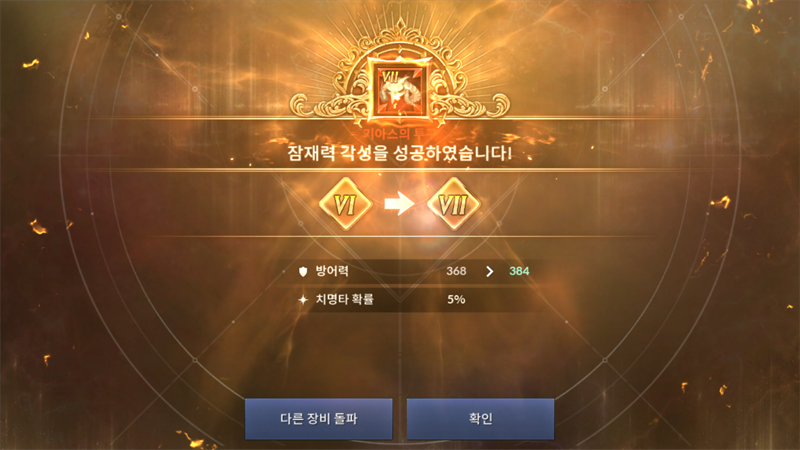Click the 잠재력 각성을 성공하였습니다 message

[x=399, y=153]
